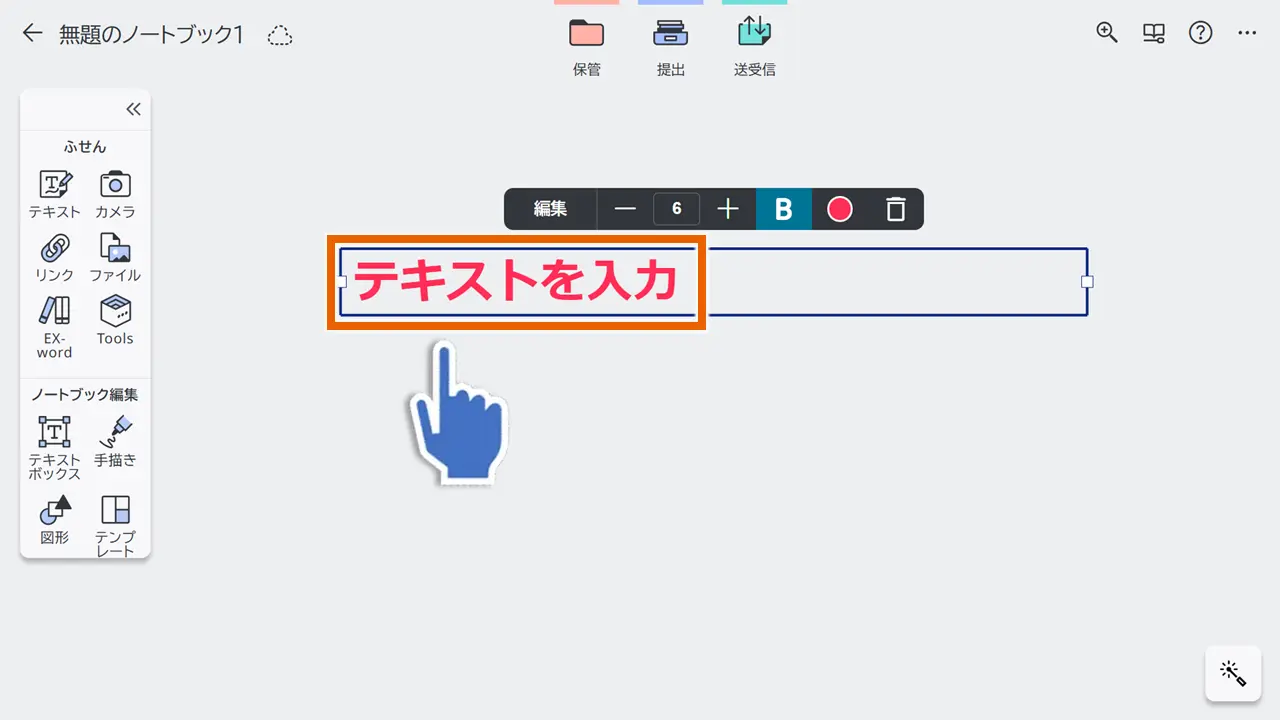The width and height of the screenshot is (1280, 720).
Task: Increase font size with the plus stepper
Action: (728, 209)
